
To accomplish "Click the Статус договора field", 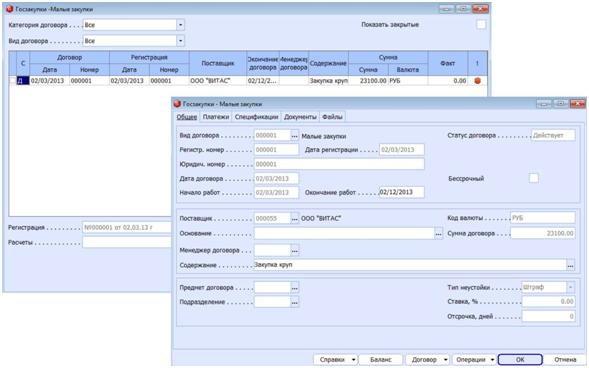I will pos(553,135).
